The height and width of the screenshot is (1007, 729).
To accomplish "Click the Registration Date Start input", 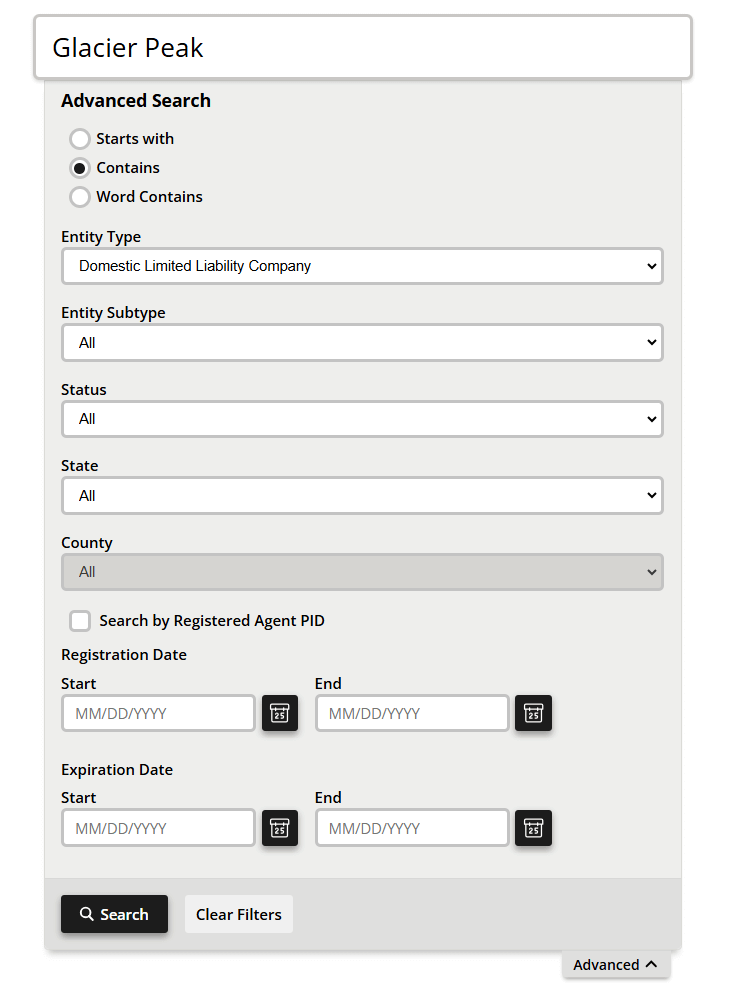I will 158,714.
